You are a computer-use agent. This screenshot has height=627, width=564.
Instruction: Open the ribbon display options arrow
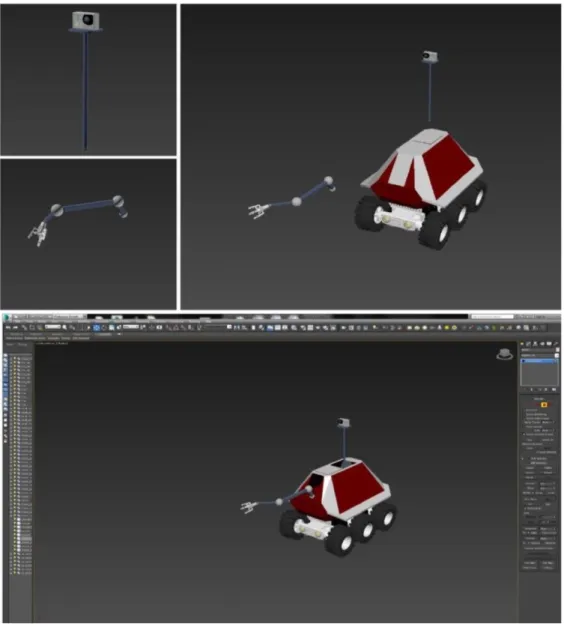click(x=119, y=334)
